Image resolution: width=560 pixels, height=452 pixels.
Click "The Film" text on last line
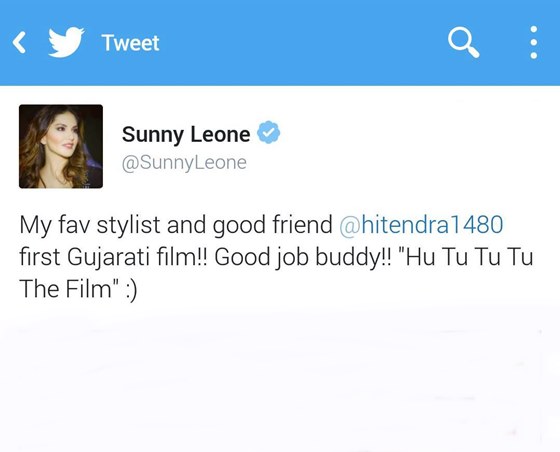pyautogui.click(x=66, y=288)
